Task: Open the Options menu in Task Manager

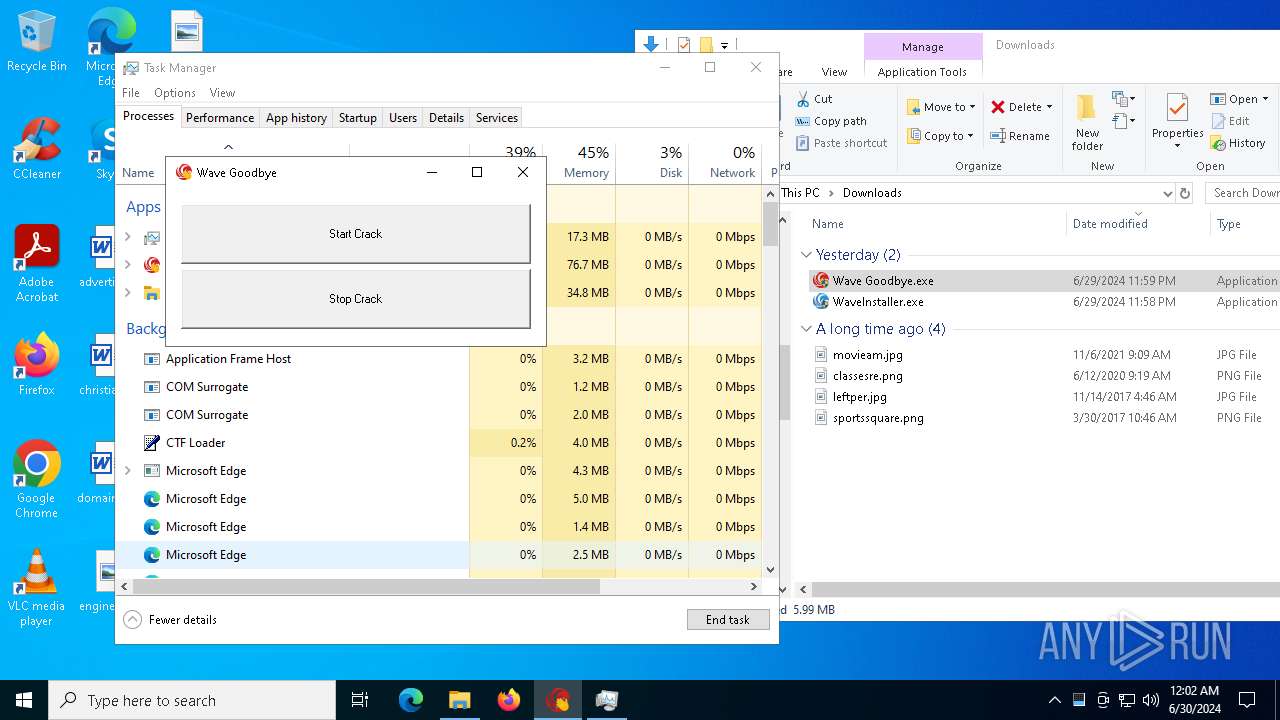Action: point(175,93)
